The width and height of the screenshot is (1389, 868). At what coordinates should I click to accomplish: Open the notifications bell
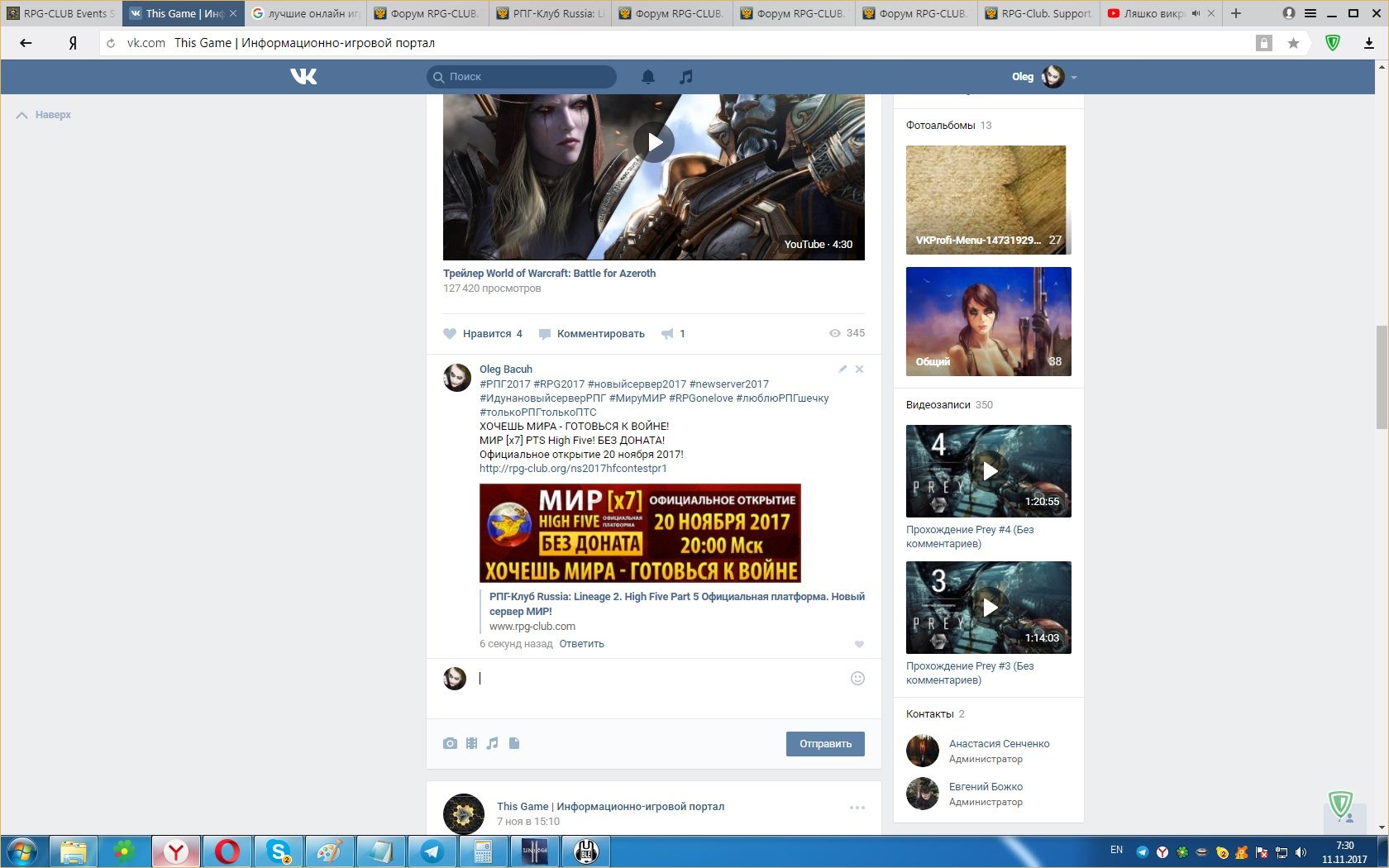648,77
